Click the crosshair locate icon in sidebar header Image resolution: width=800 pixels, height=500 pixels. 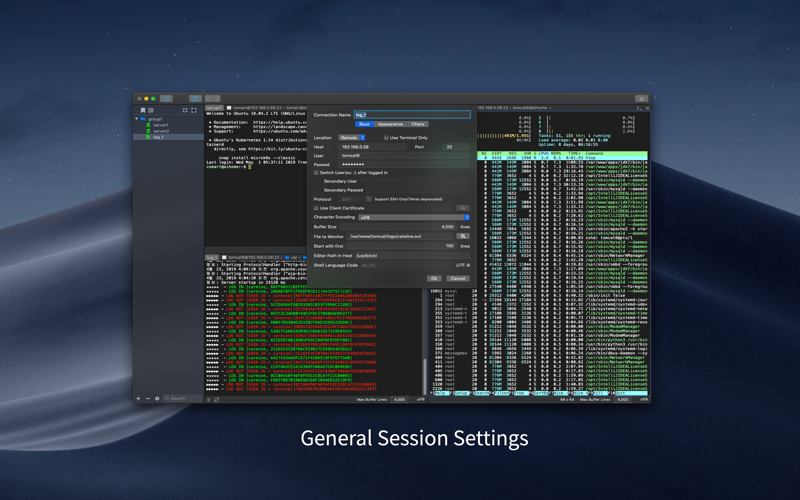pos(185,110)
